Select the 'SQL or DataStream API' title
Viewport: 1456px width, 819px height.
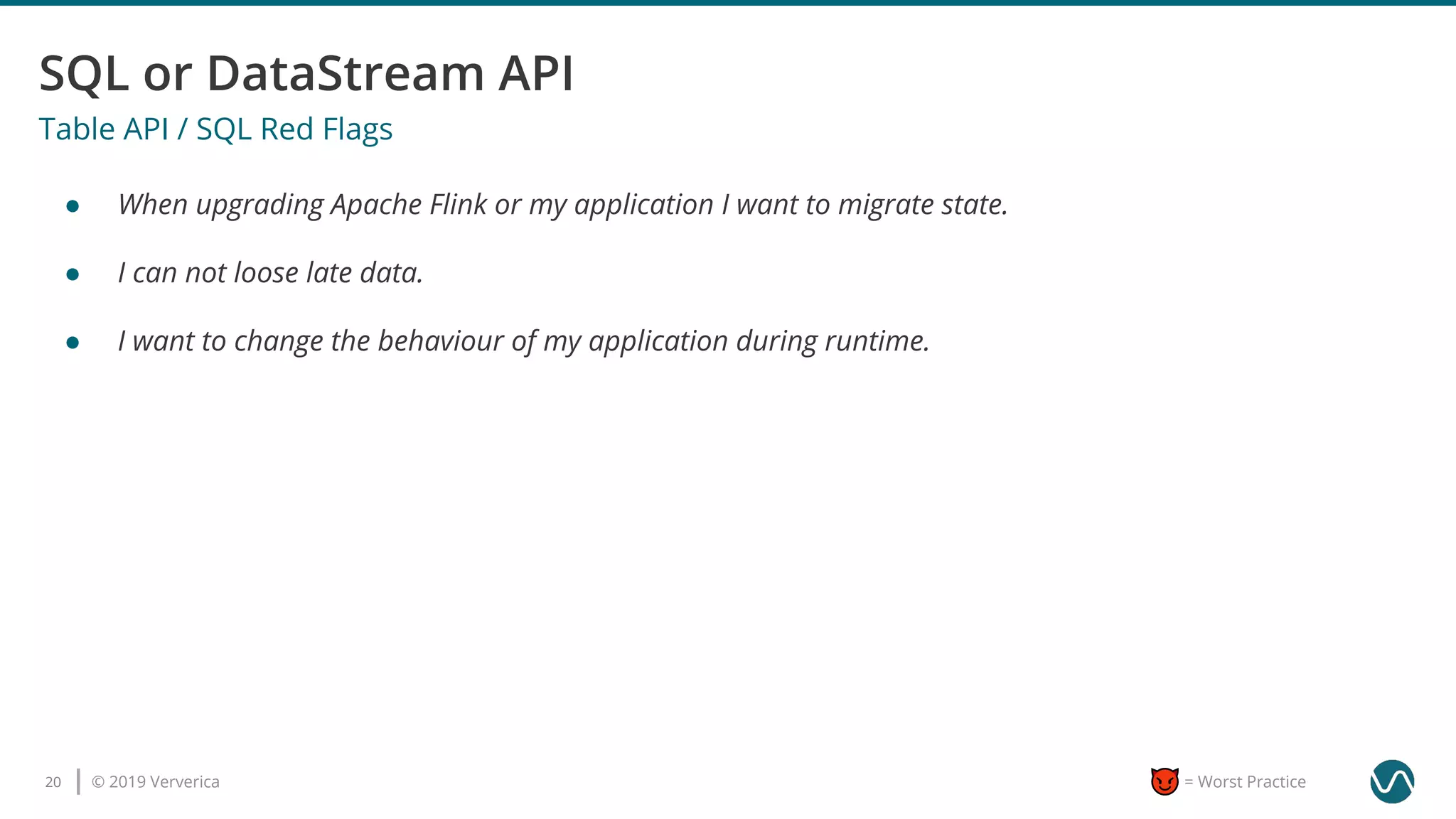306,73
